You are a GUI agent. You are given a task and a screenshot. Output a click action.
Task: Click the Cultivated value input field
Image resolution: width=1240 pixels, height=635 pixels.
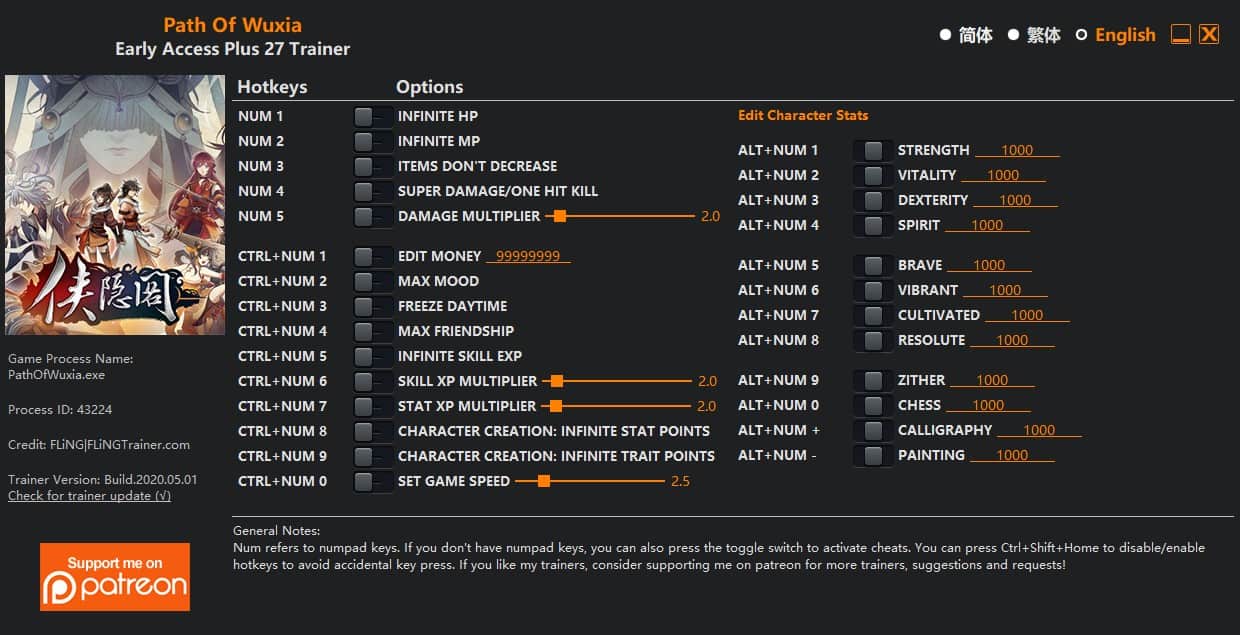coord(1027,315)
